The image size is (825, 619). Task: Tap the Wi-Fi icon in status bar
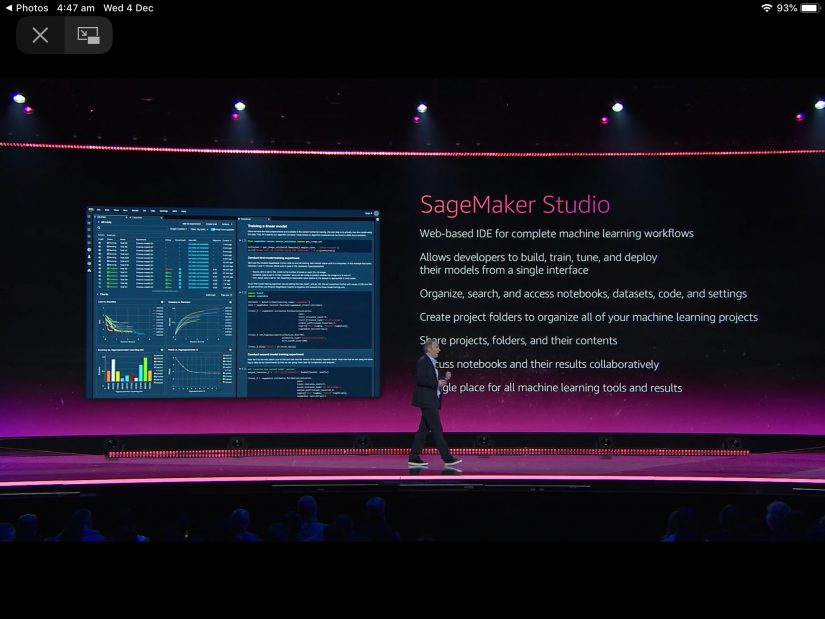click(x=767, y=8)
